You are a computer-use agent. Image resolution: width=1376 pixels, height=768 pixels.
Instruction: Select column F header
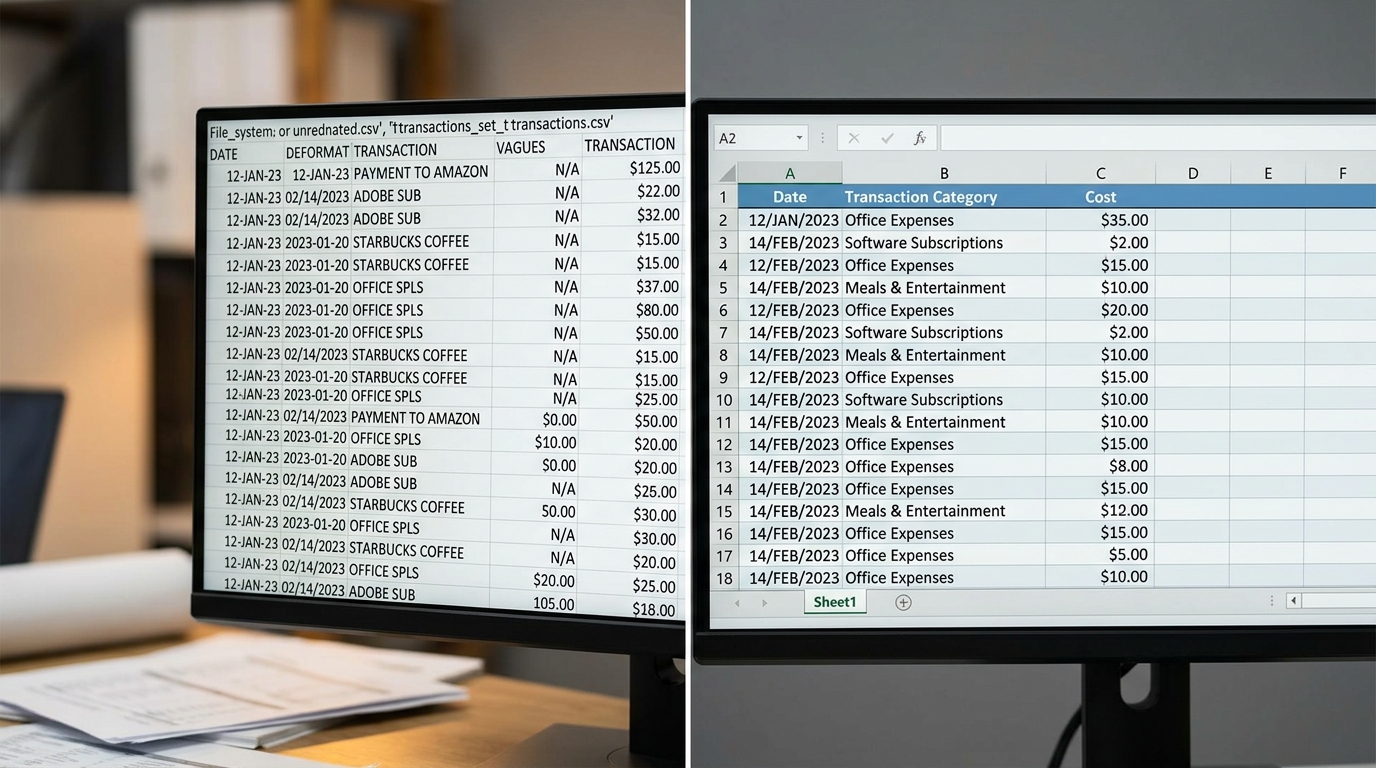tap(1342, 174)
